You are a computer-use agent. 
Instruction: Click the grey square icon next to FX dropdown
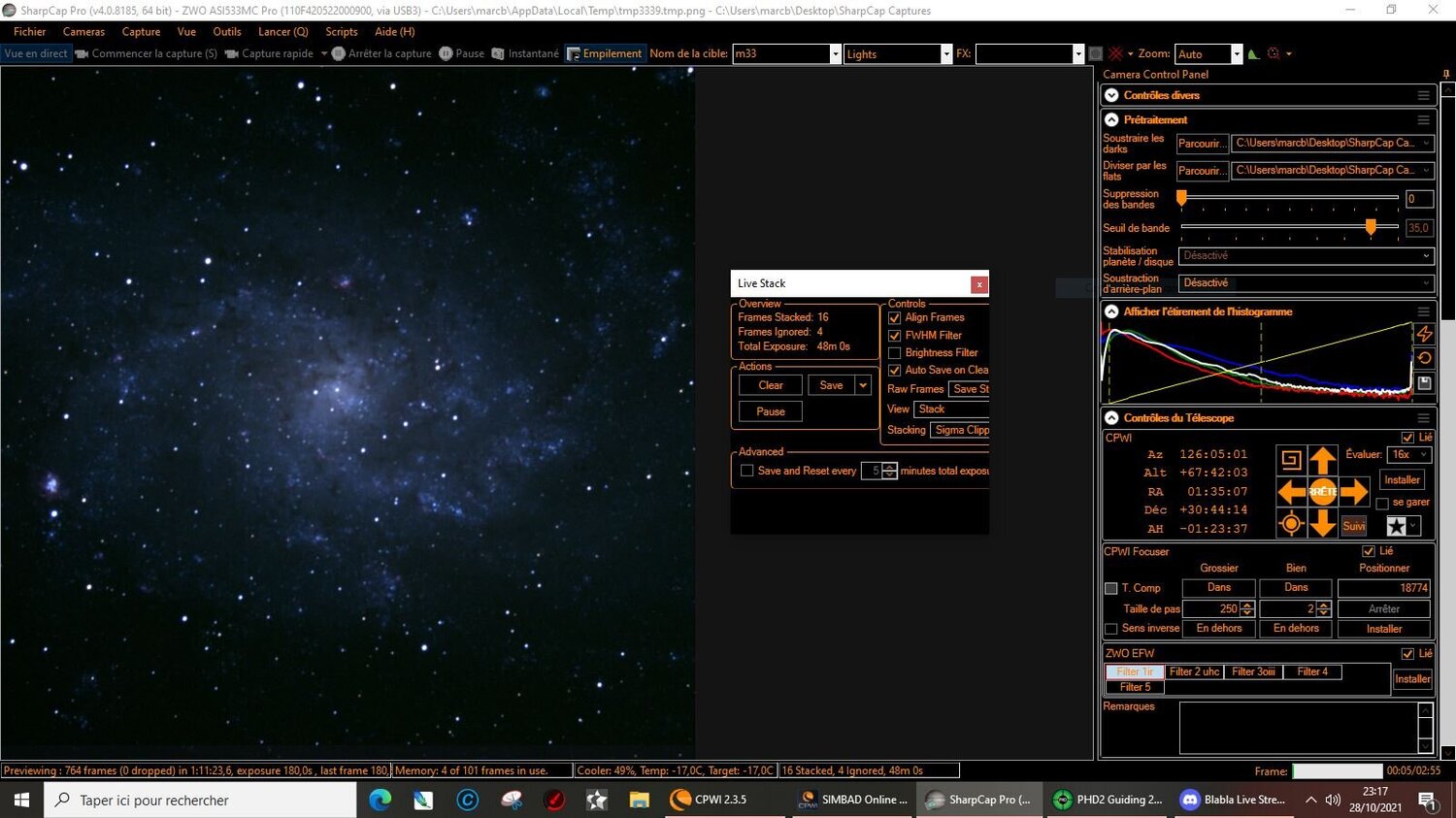(1095, 53)
